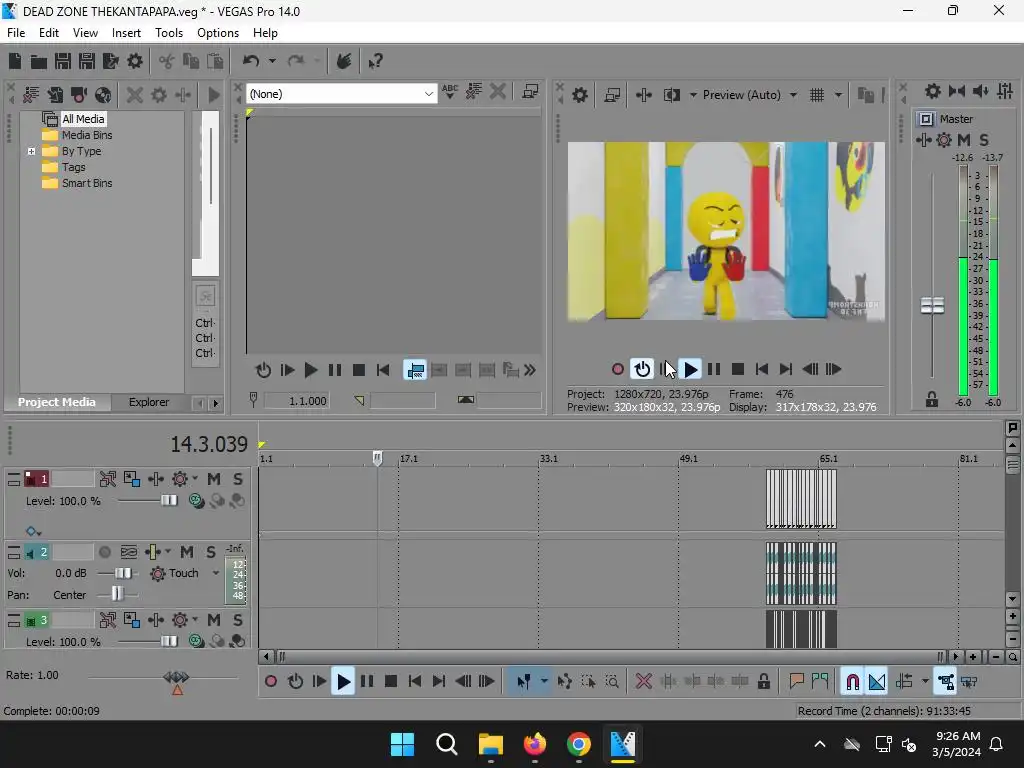Click the track 2 Pan slider

coord(117,594)
